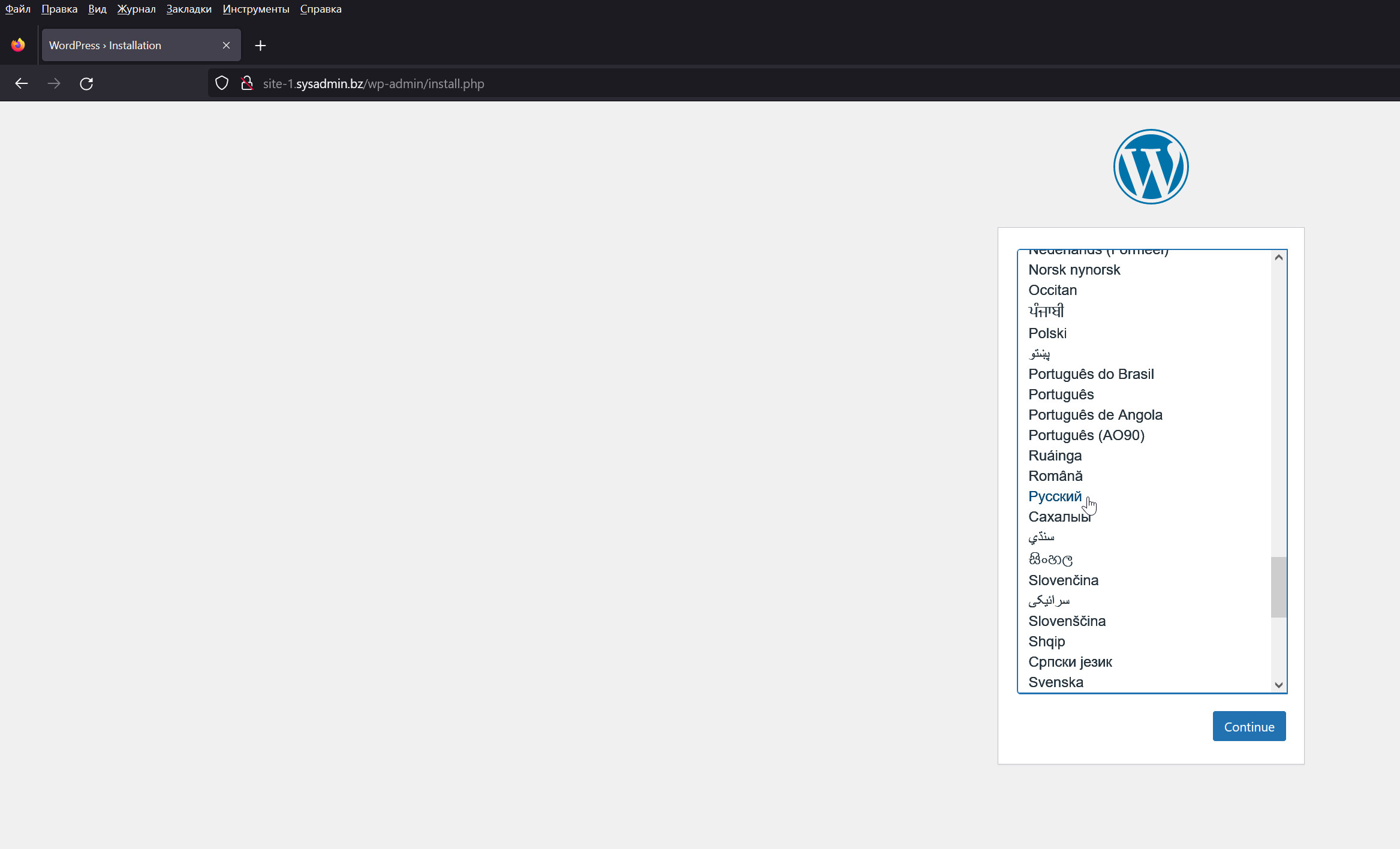Open the Инструменты menu
1400x849 pixels.
pos(256,9)
